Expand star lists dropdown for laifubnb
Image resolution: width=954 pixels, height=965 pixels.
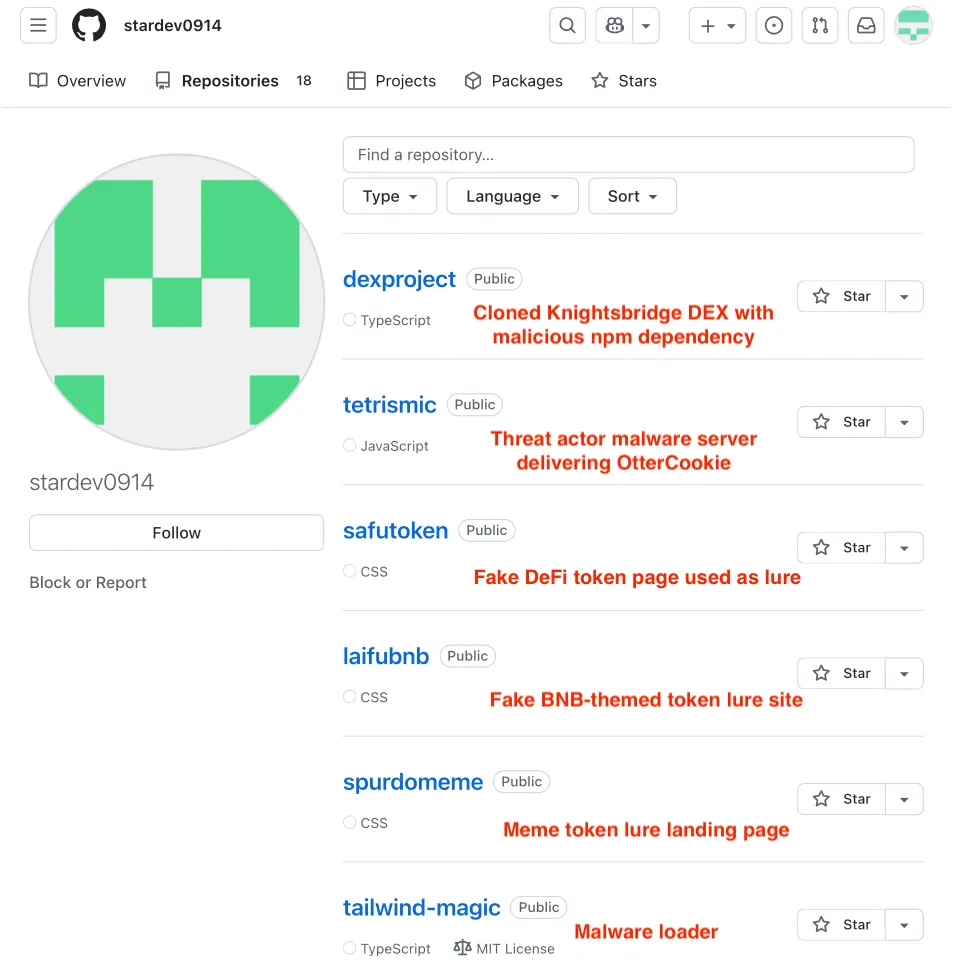[904, 673]
